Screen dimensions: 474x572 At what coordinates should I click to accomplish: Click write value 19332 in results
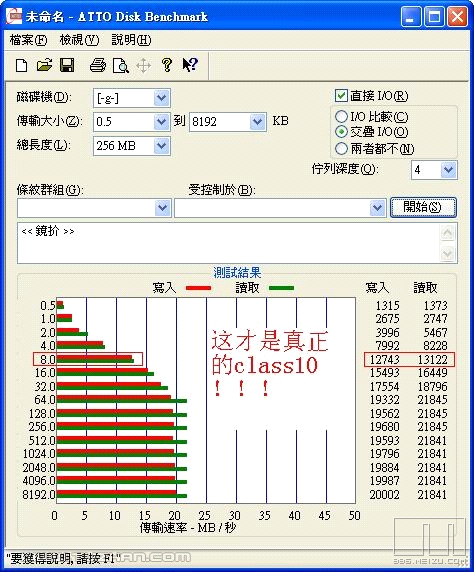384,400
